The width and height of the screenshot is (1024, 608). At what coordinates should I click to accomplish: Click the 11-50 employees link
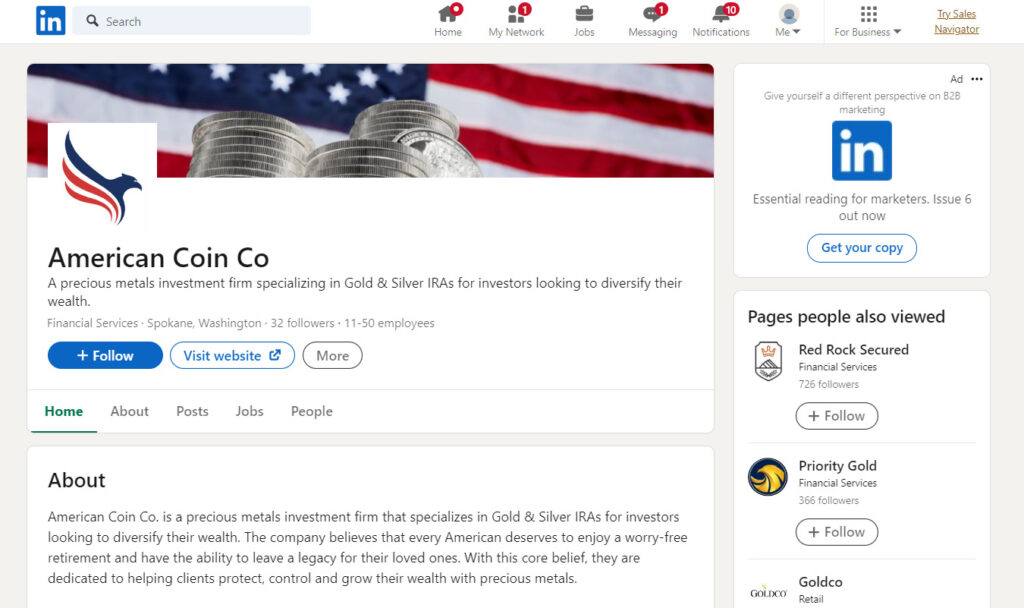(389, 323)
